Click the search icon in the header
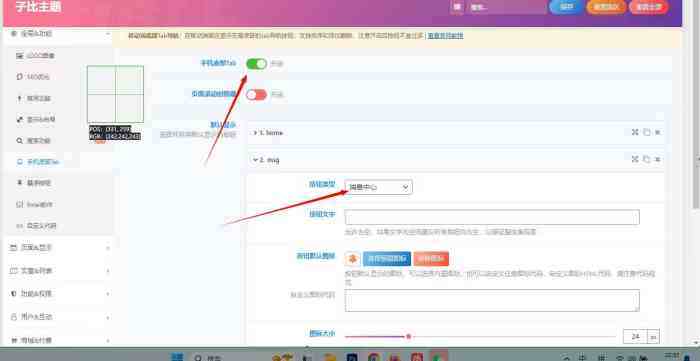 coord(457,7)
